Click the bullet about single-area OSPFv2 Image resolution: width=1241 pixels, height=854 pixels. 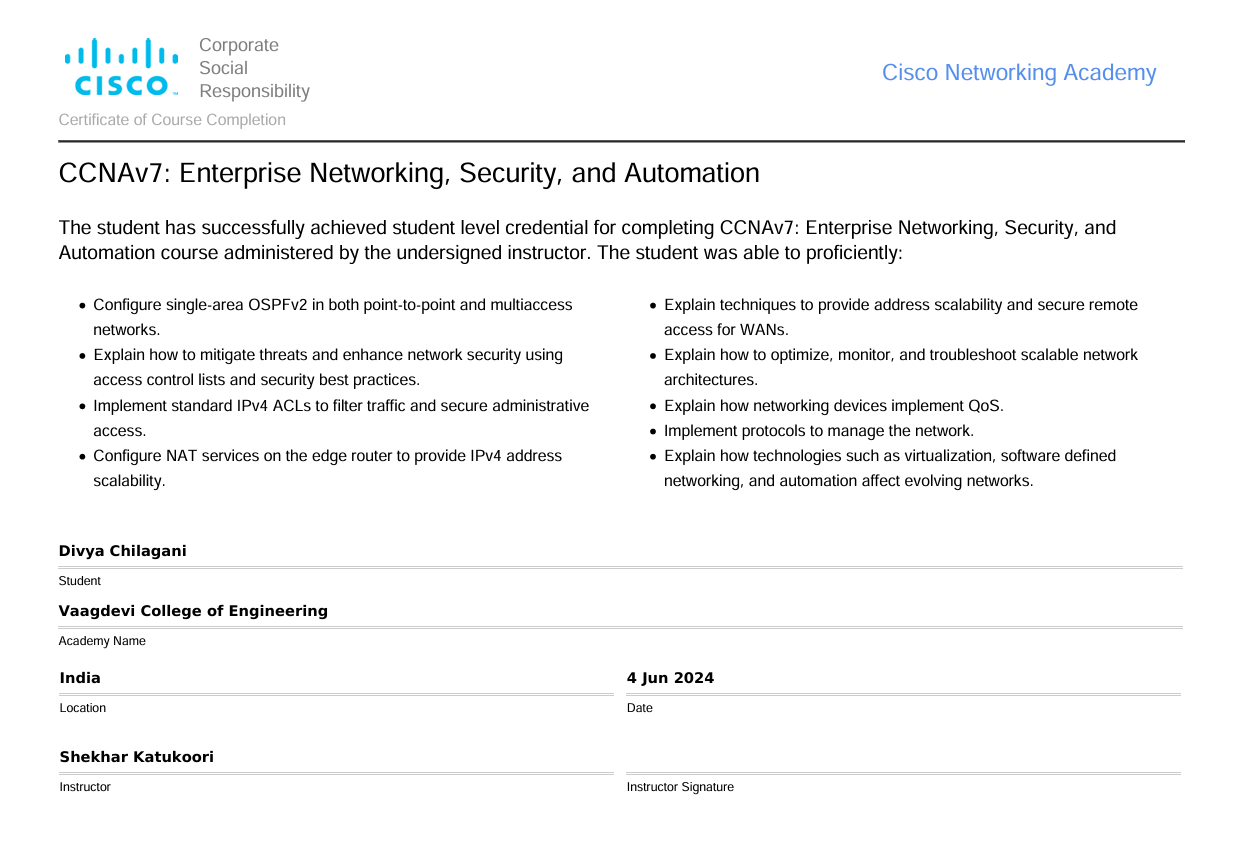pyautogui.click(x=333, y=317)
